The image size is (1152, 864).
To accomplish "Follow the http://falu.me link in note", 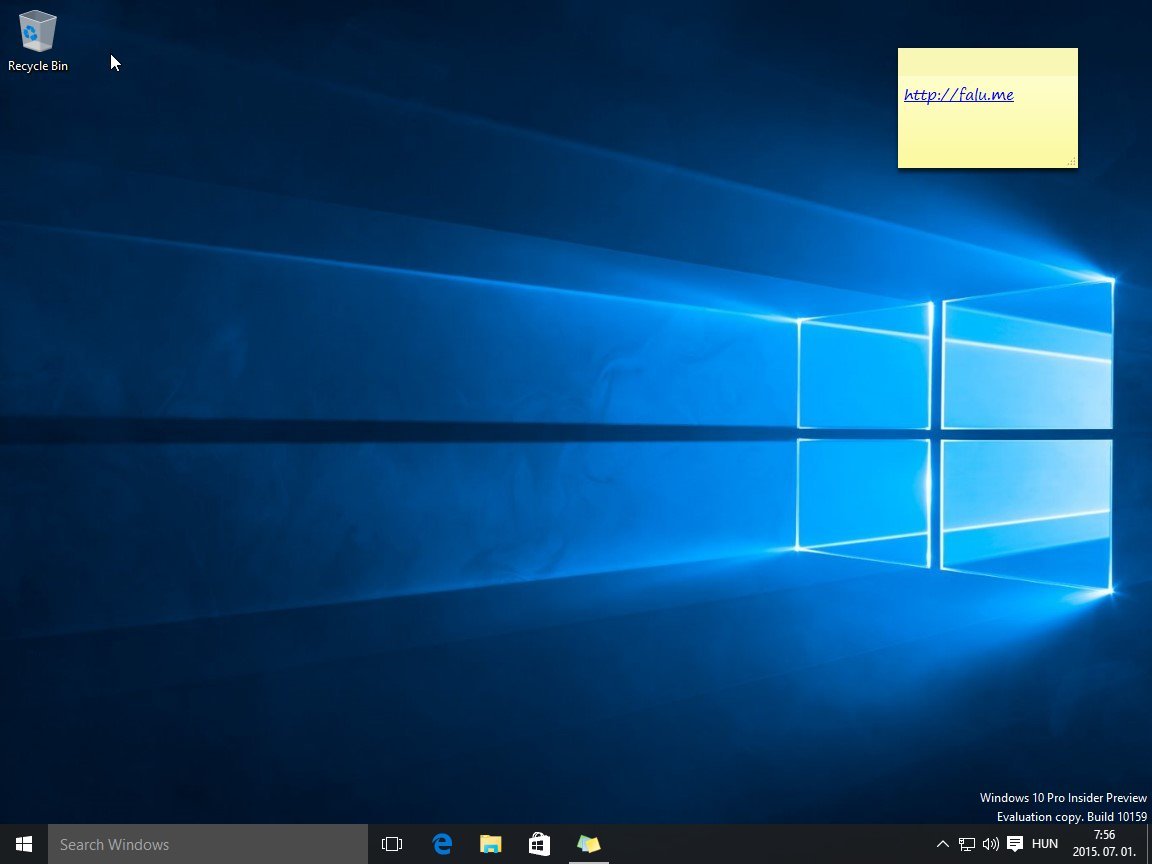I will coord(959,95).
